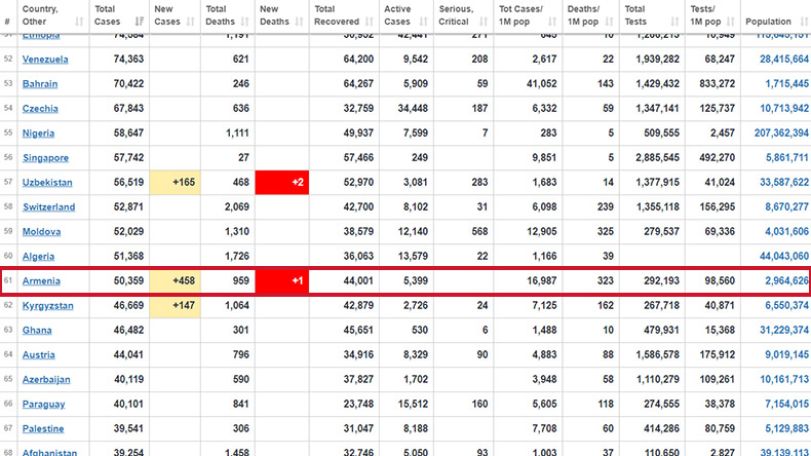Click Kyrgyzstan population 6,550,374 link

point(787,306)
